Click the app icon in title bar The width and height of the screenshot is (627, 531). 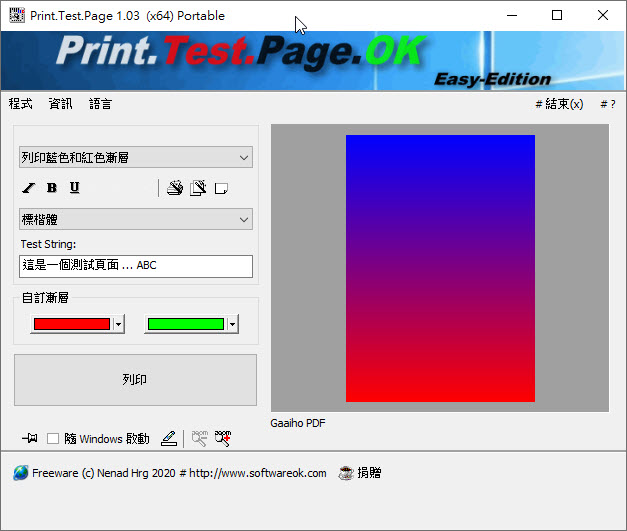pos(17,15)
